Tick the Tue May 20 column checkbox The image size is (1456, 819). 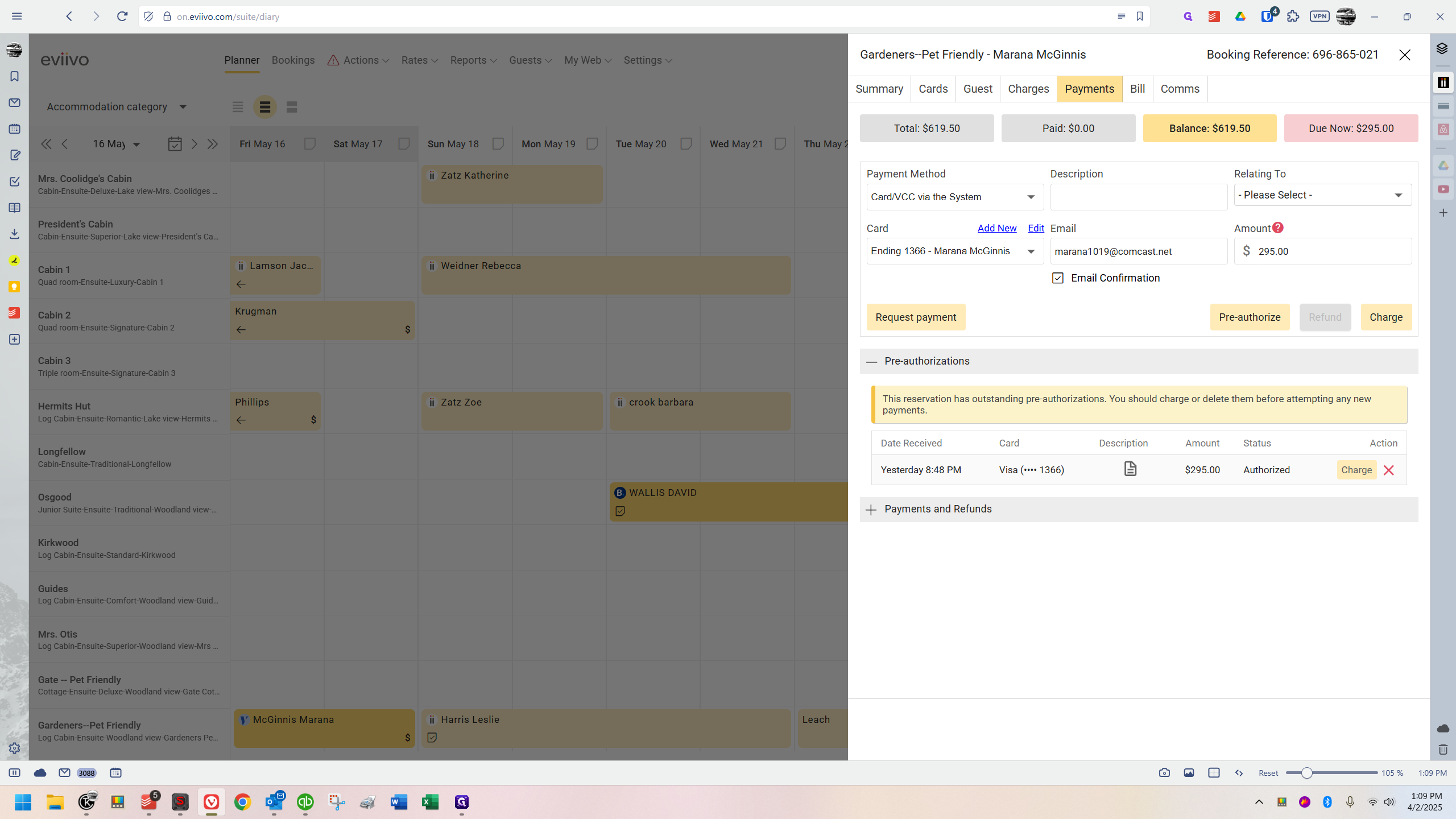click(x=686, y=144)
